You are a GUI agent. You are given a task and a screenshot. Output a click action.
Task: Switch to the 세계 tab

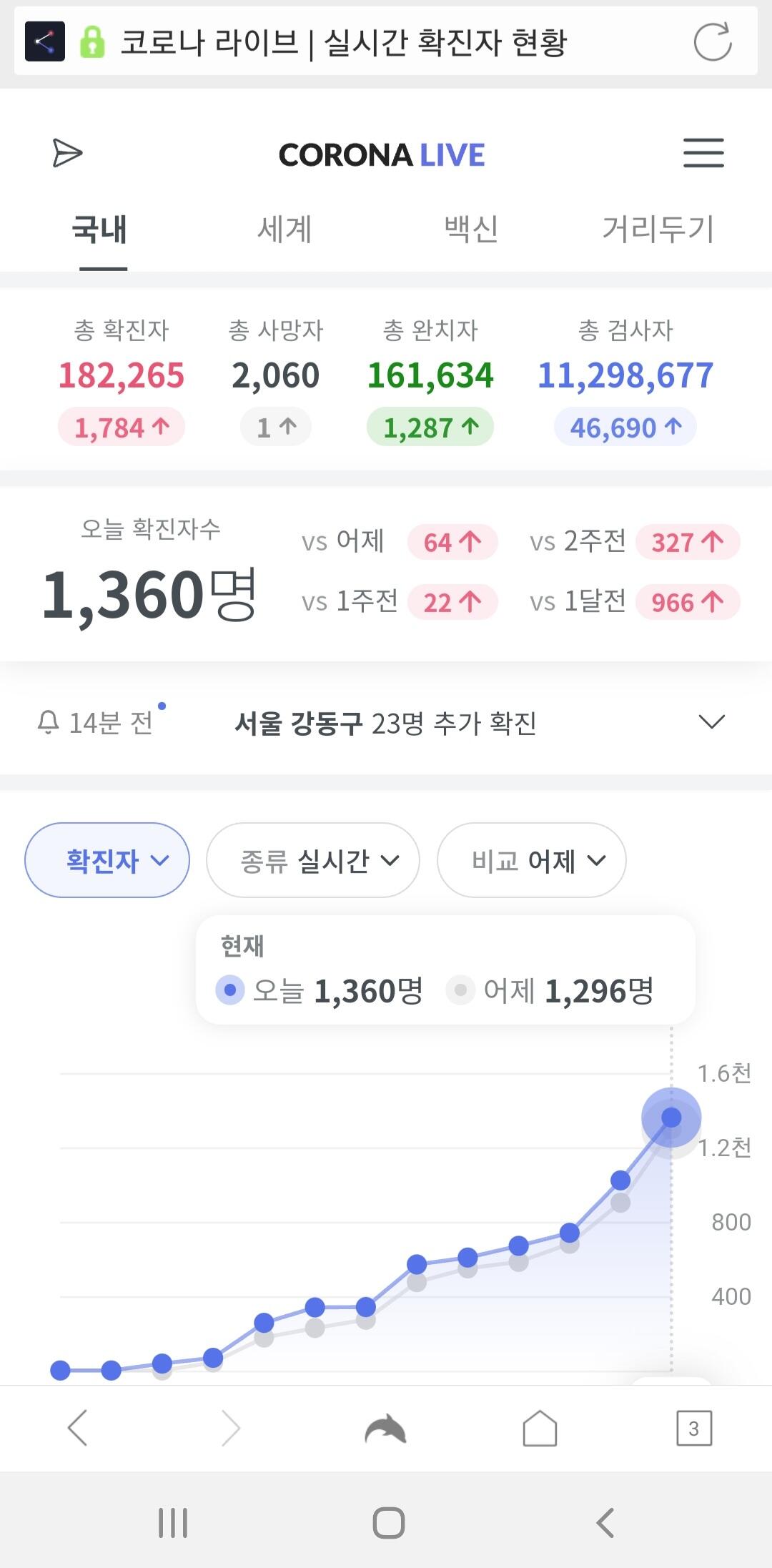(x=284, y=230)
